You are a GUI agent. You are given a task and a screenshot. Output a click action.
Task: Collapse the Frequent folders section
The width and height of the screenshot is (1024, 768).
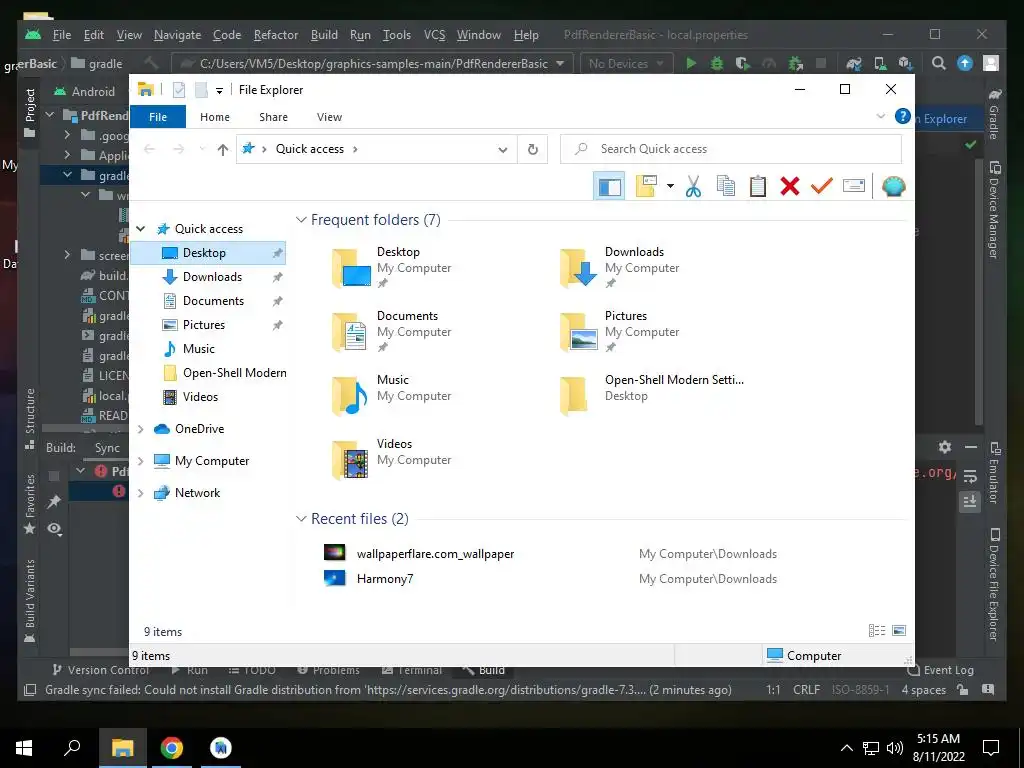coord(301,220)
